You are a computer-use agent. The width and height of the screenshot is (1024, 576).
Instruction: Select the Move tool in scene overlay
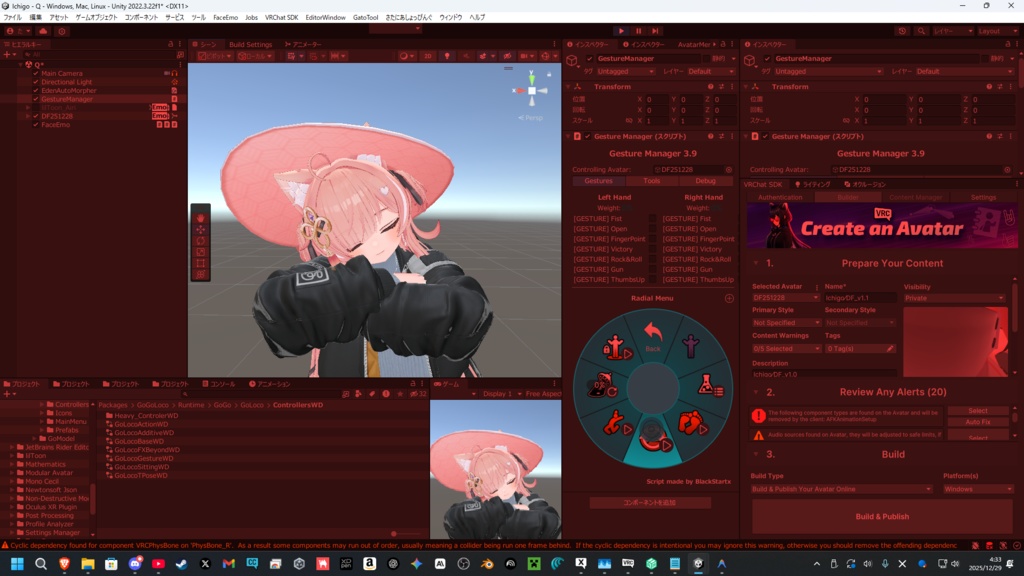click(x=200, y=229)
